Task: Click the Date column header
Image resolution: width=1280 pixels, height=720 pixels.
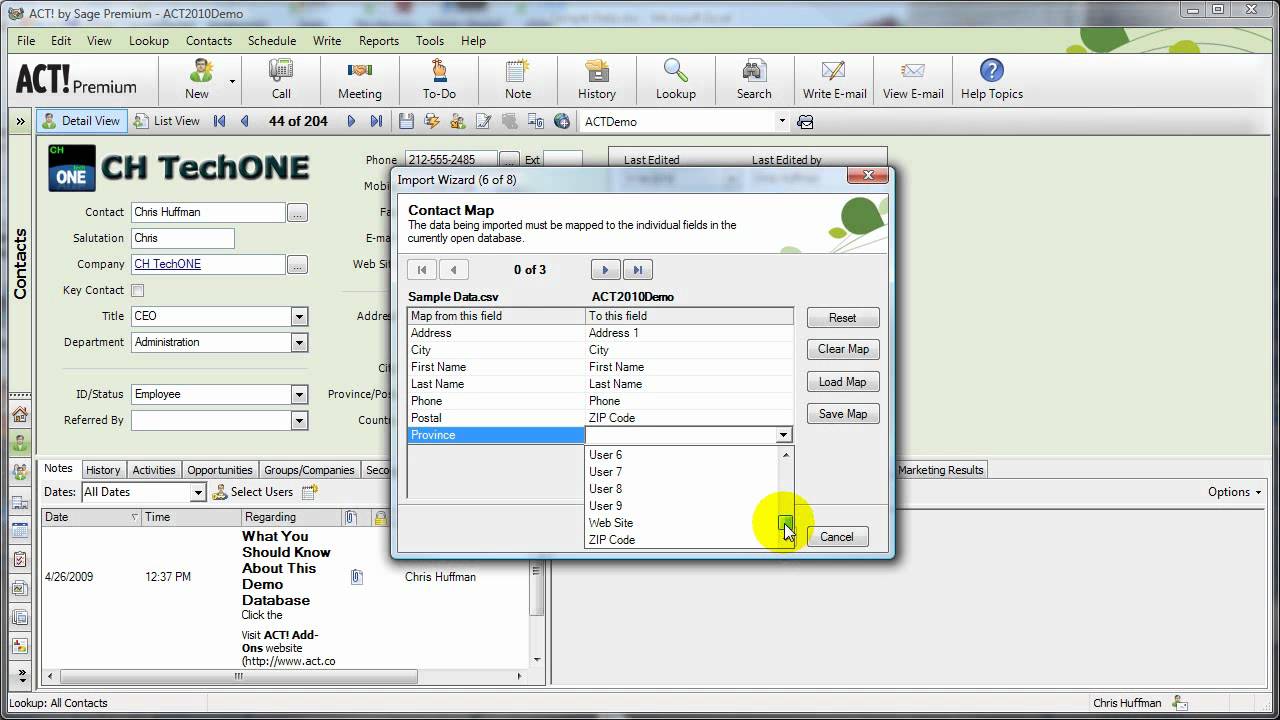Action: tap(91, 517)
